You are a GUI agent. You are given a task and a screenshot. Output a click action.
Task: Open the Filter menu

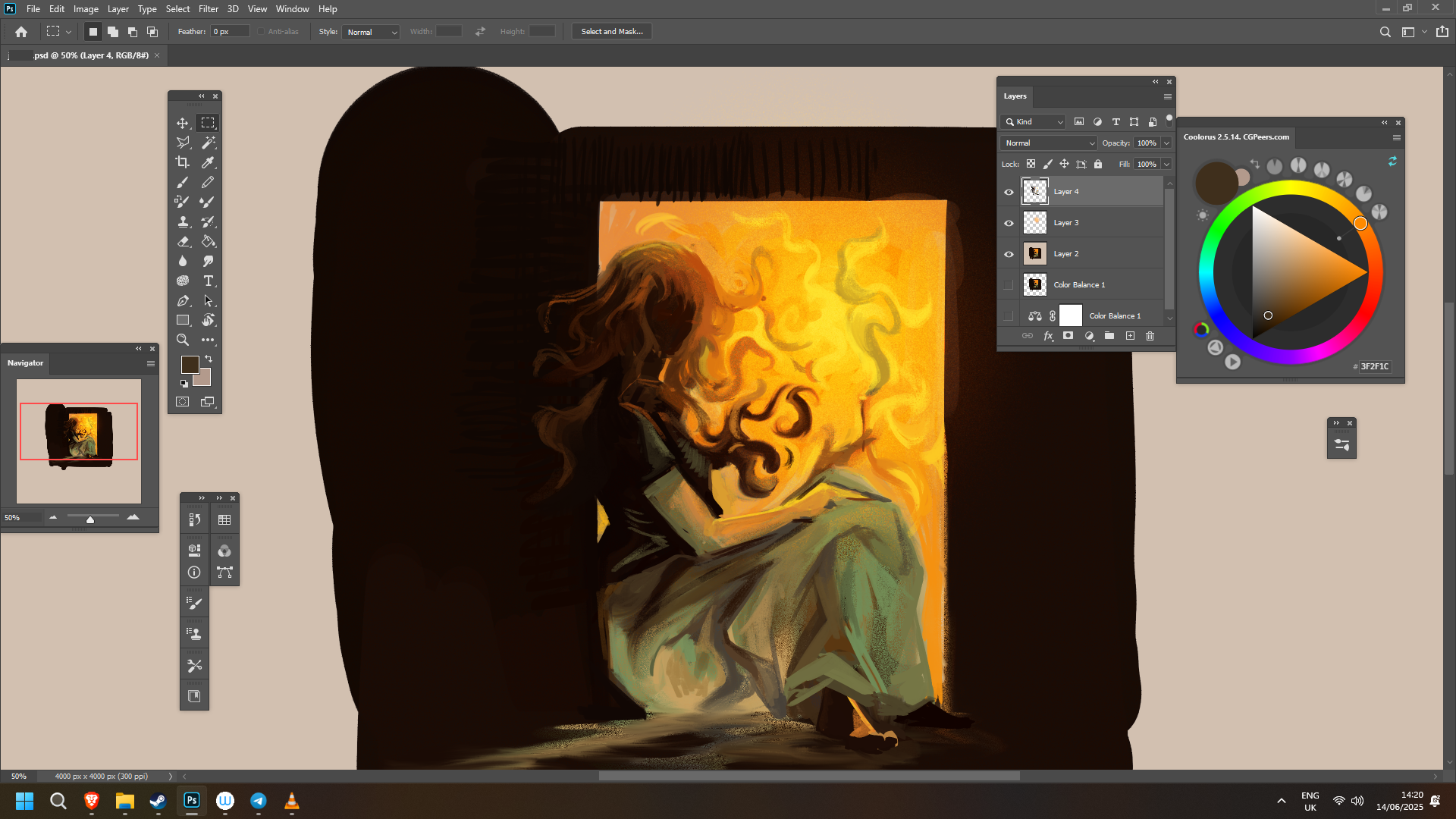coord(208,9)
